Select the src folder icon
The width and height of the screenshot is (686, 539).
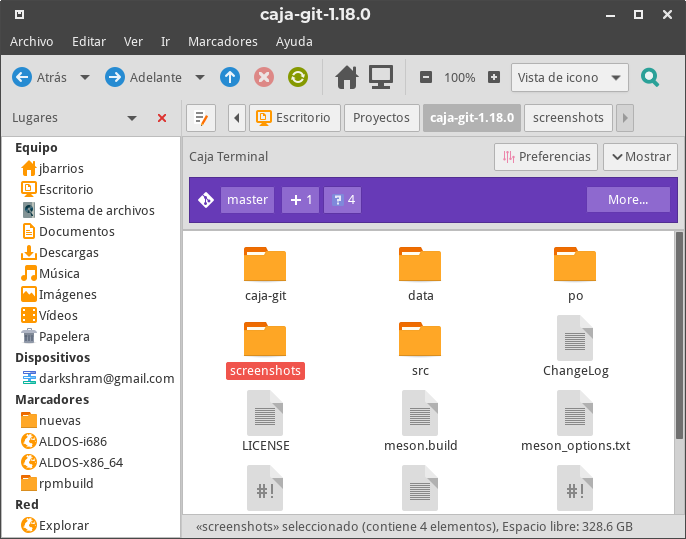click(420, 339)
